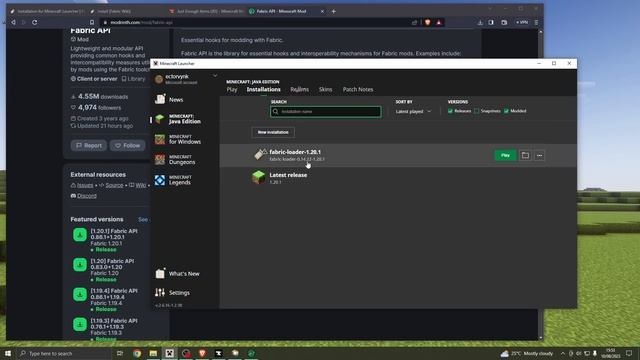Expand the ectorvynk account dropdown
640x360 pixels.
click(215, 76)
